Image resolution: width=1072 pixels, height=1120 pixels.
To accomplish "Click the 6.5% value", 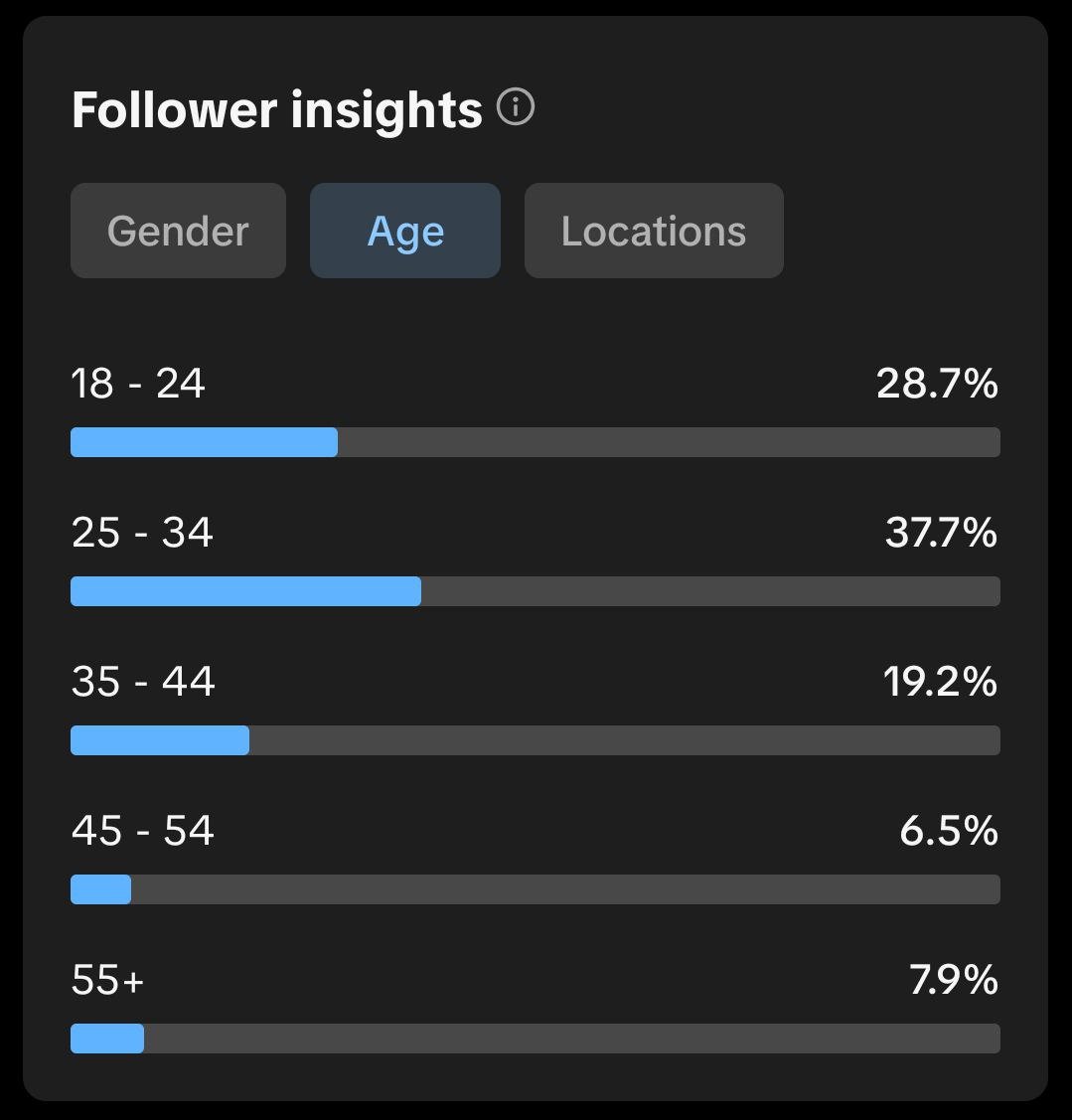I will pyautogui.click(x=949, y=831).
